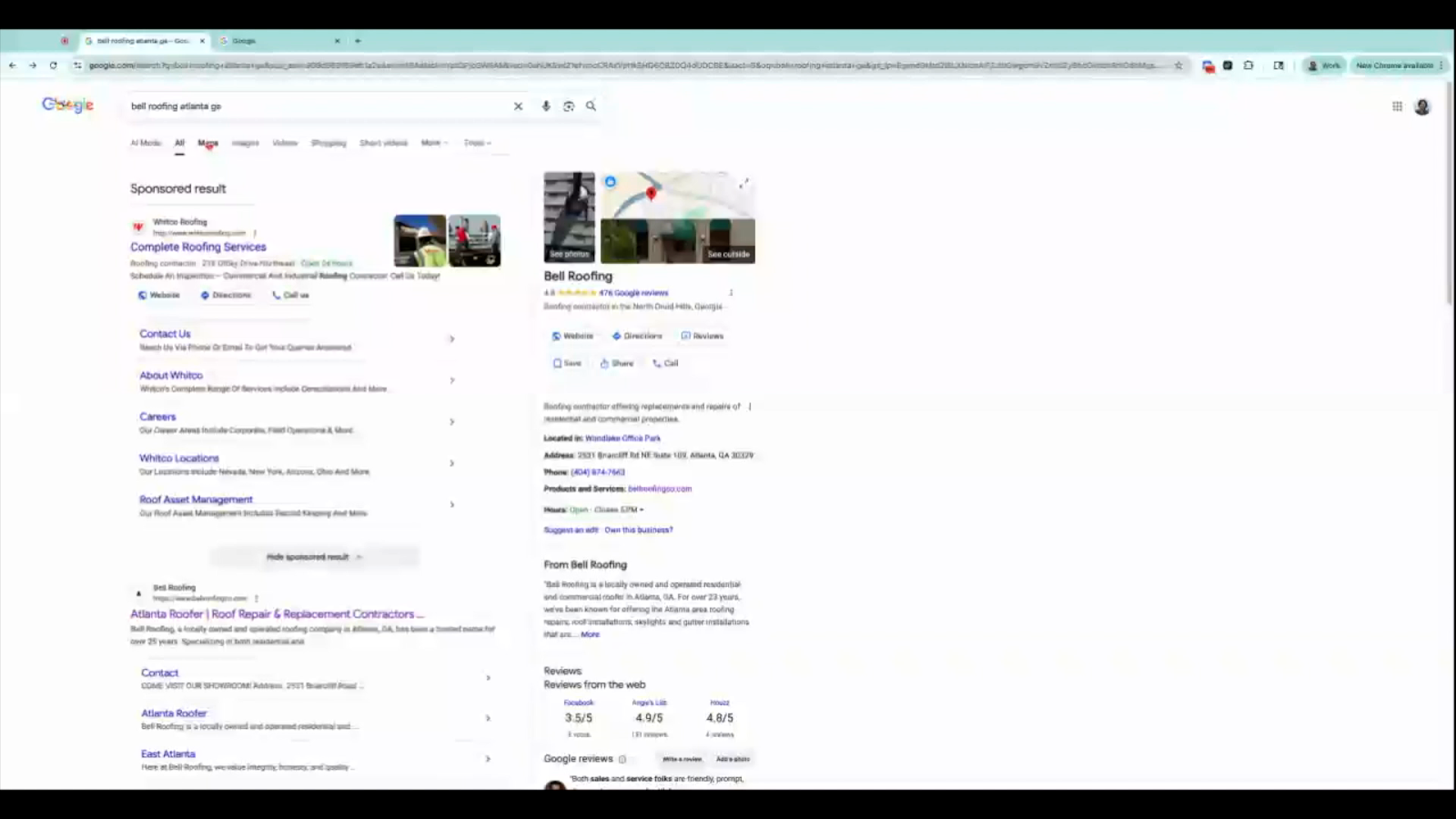Open See photos thumbnail for Bell Roofing
The height and width of the screenshot is (819, 1456).
pos(570,217)
